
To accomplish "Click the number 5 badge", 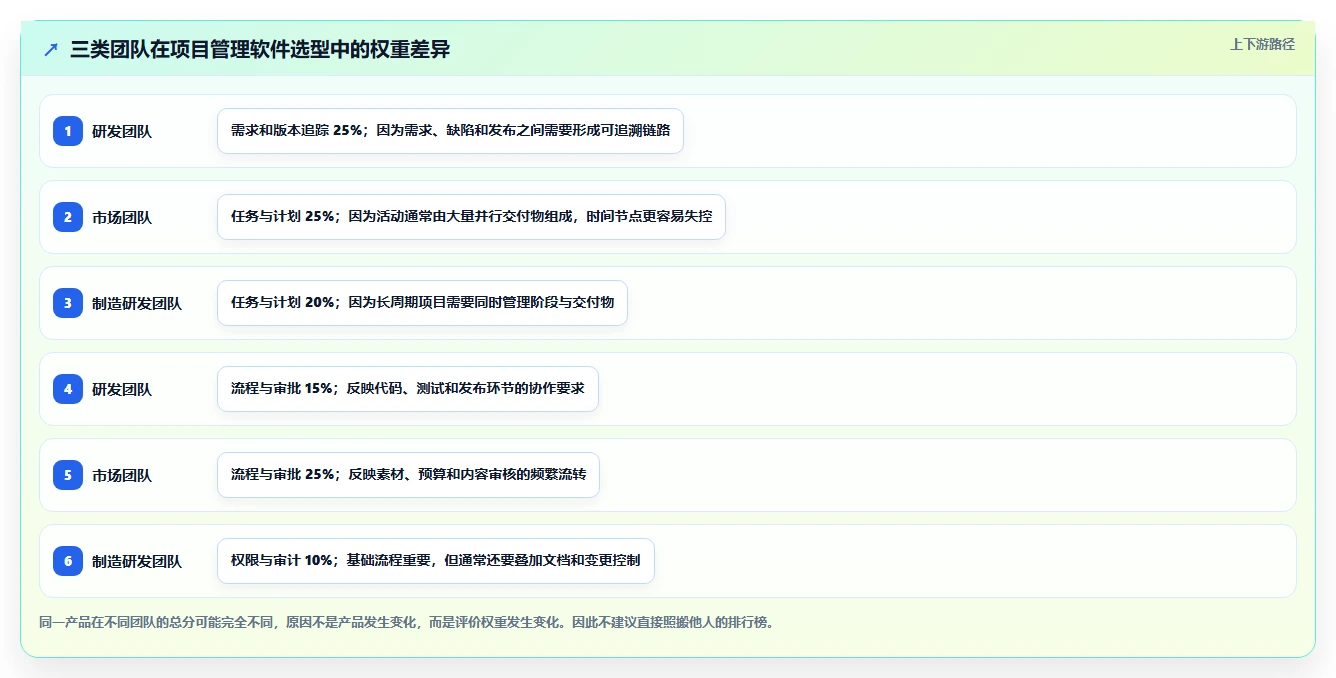I will (x=68, y=475).
